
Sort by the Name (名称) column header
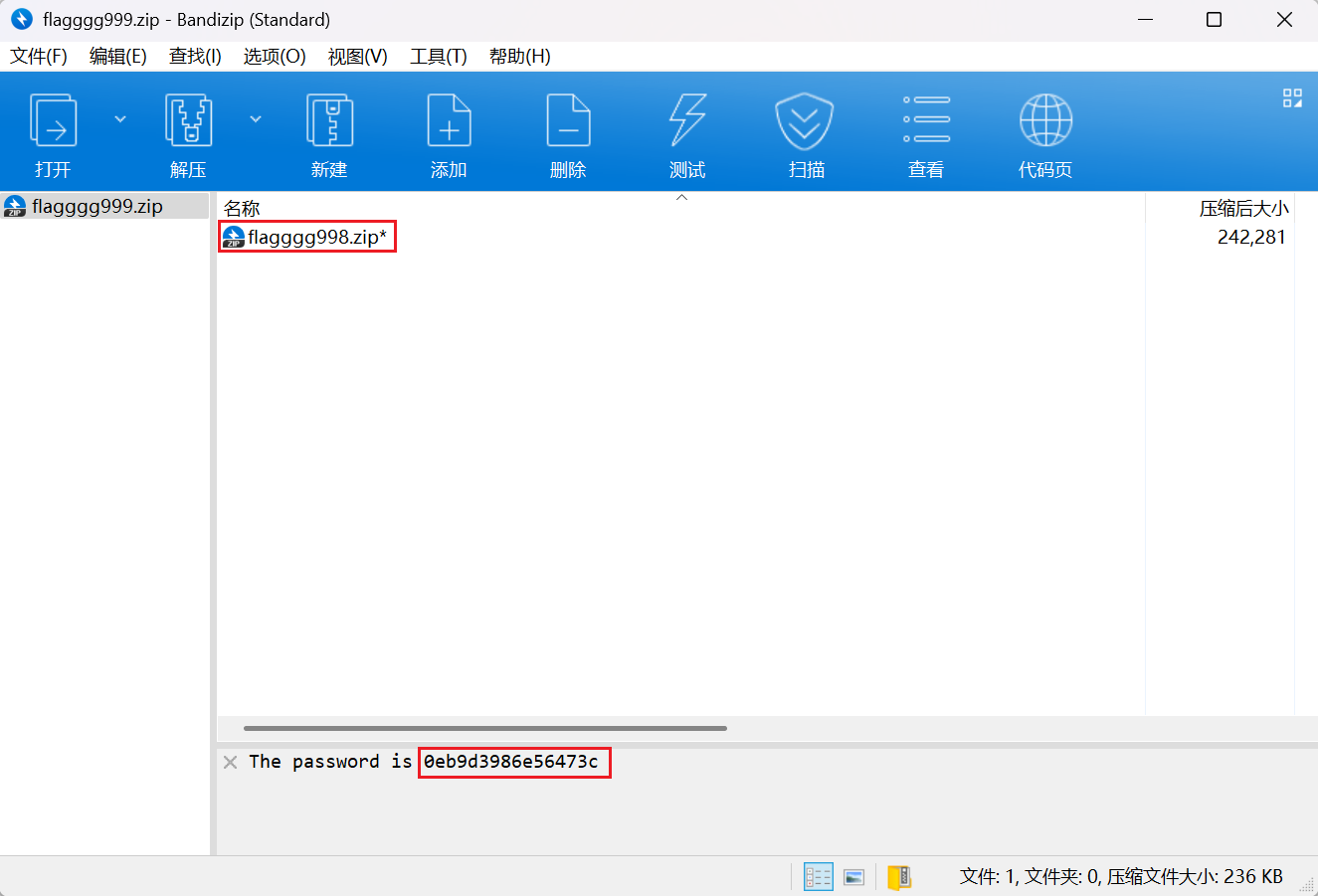[x=242, y=208]
